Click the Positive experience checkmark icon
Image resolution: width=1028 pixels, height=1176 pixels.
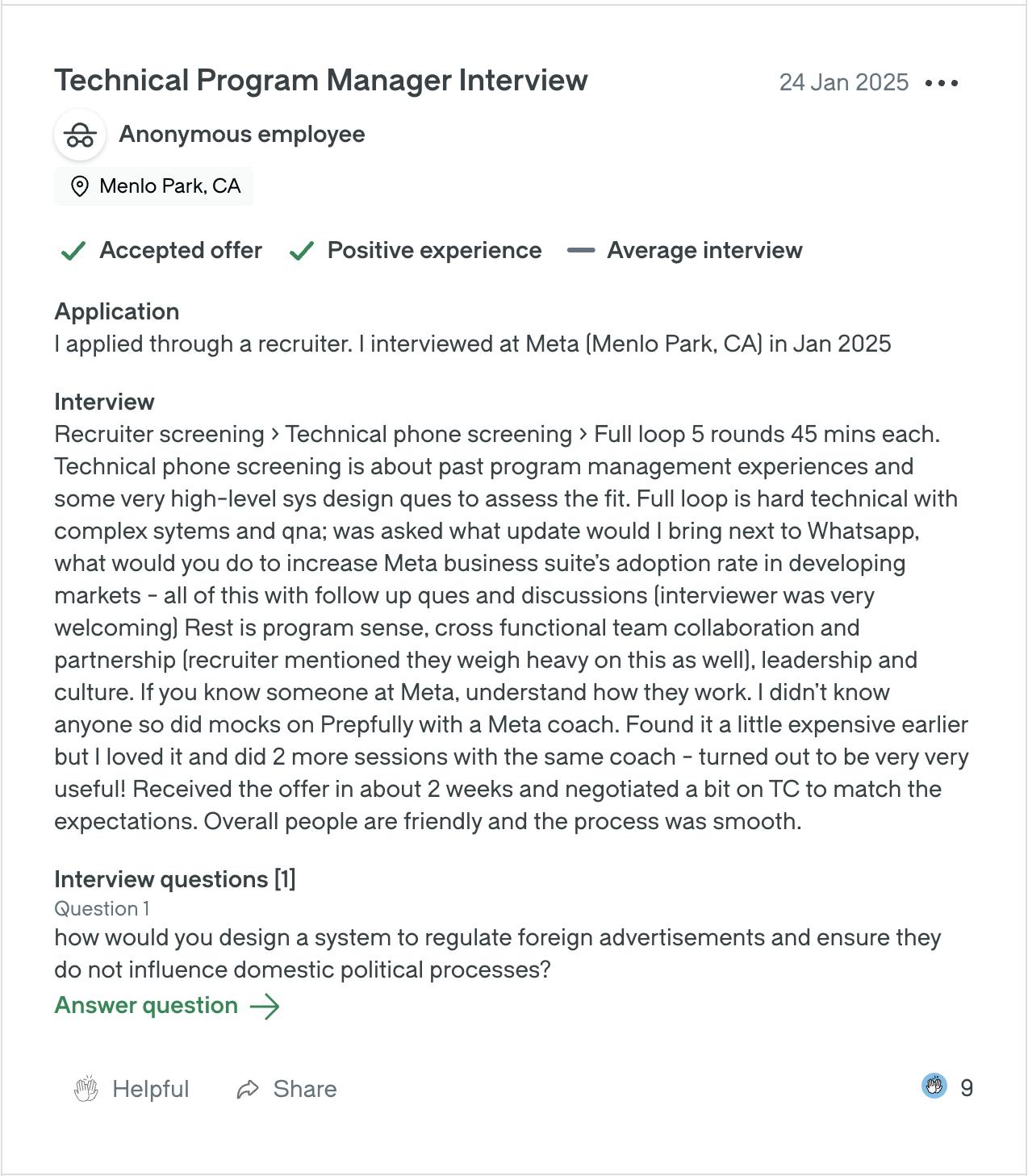pyautogui.click(x=301, y=251)
